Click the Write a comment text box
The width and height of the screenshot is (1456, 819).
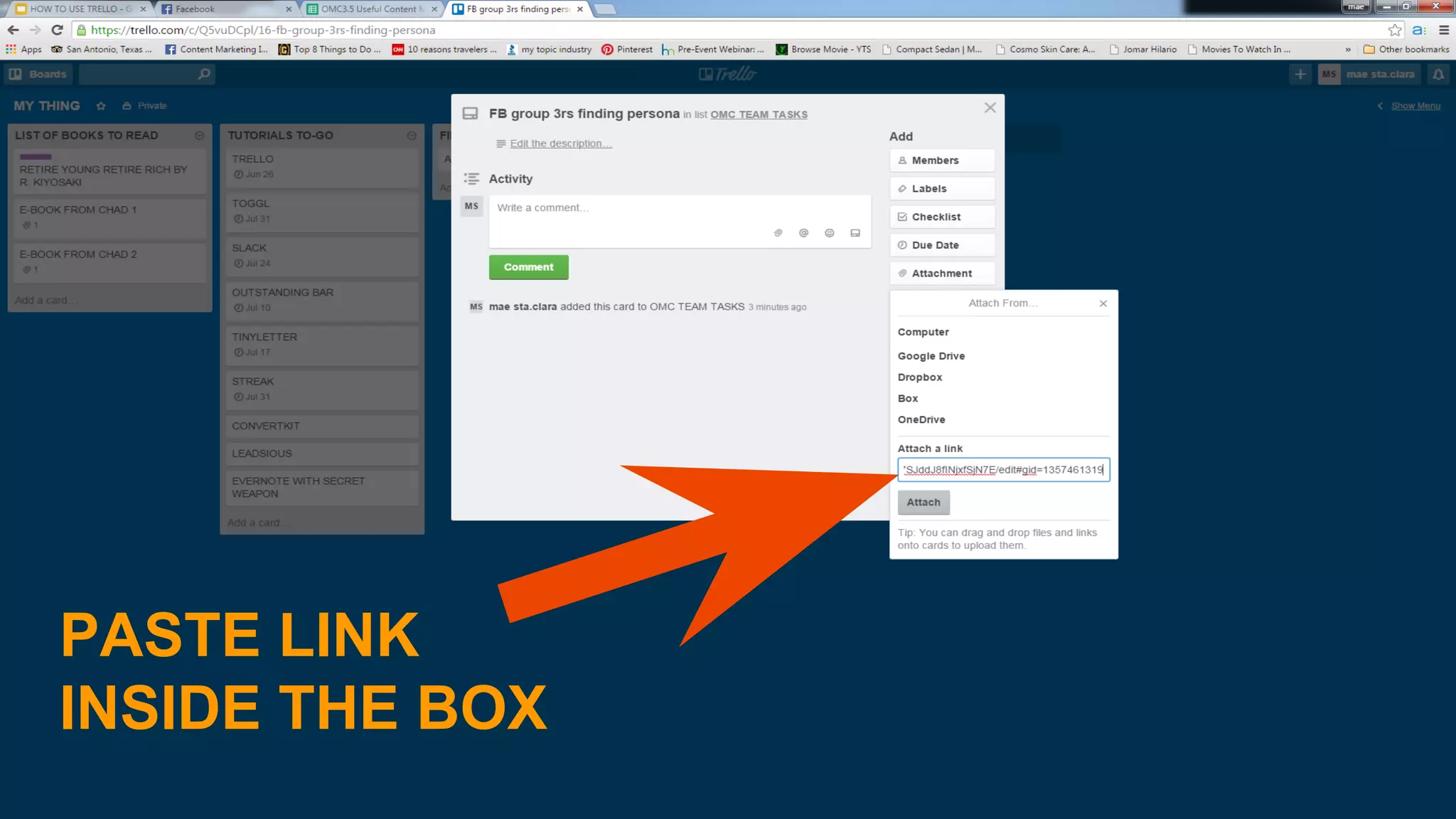tap(680, 221)
